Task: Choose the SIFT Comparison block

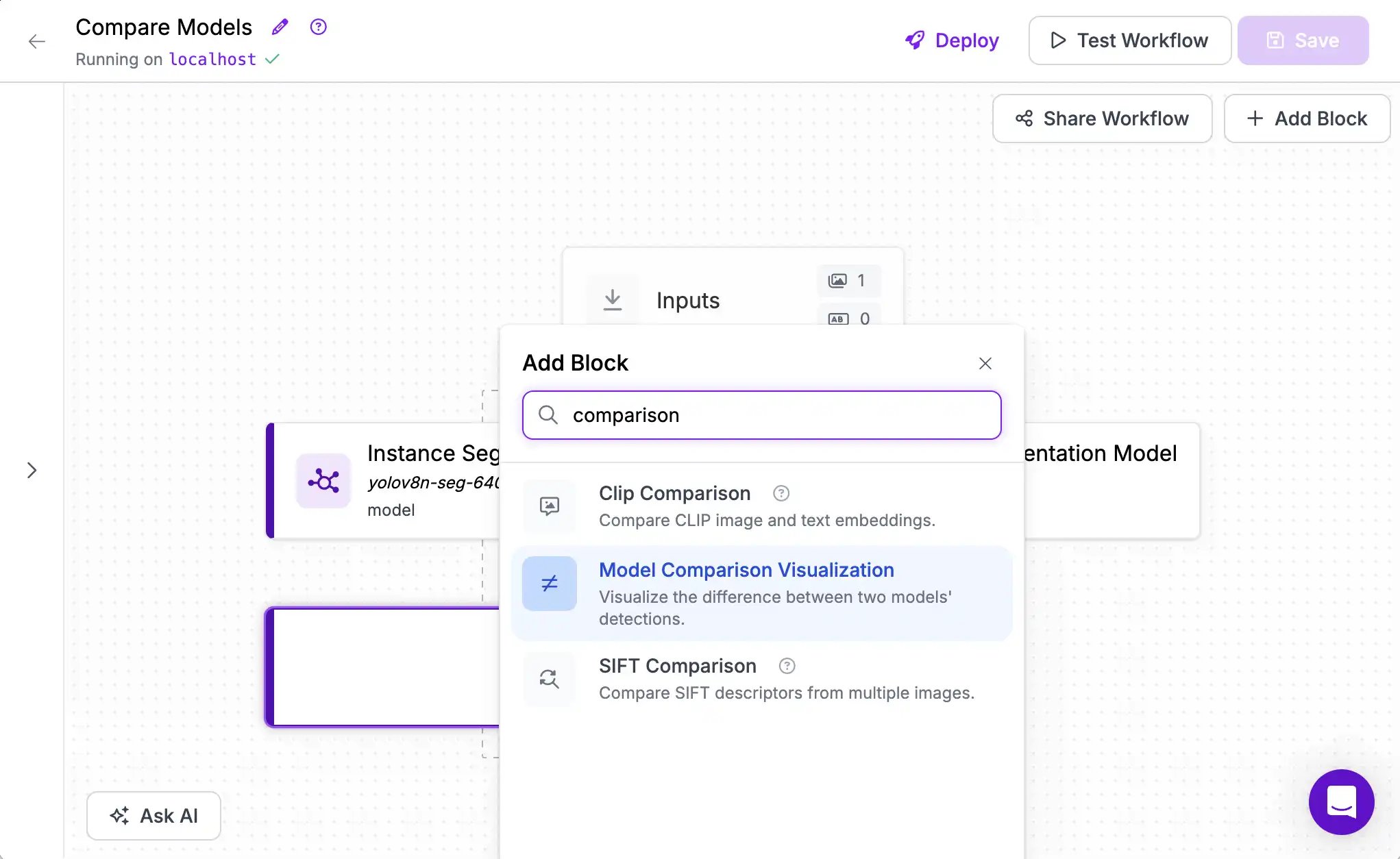Action: [762, 679]
